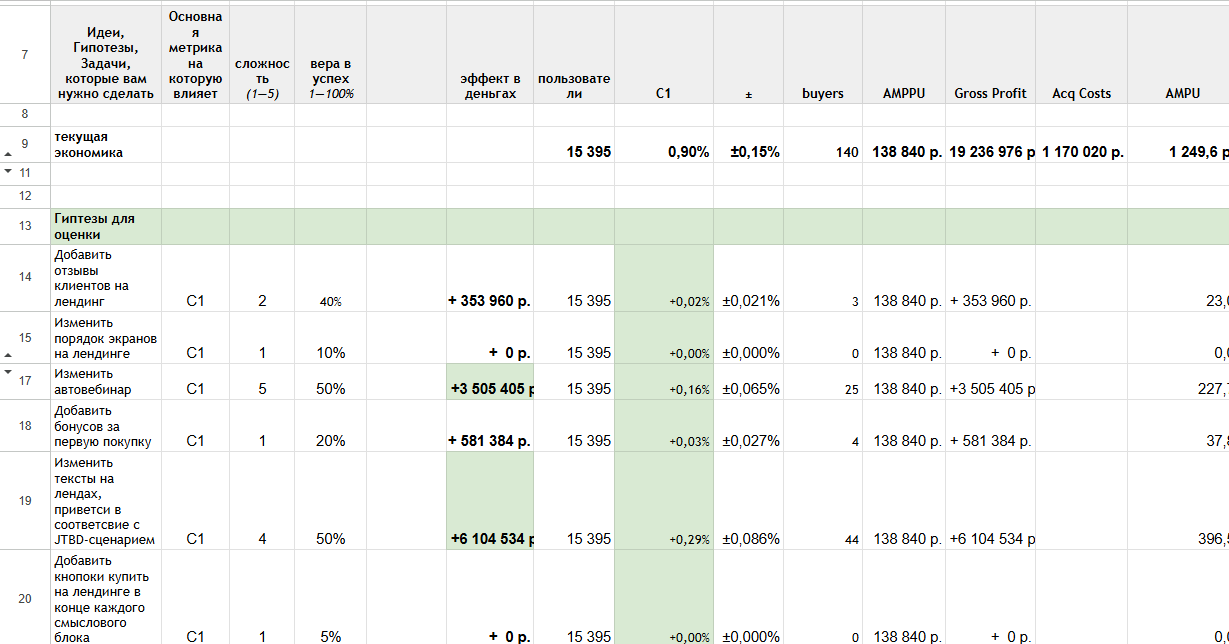This screenshot has width=1229, height=644.
Task: Select the '140' buyers cell
Action: pyautogui.click(x=823, y=145)
